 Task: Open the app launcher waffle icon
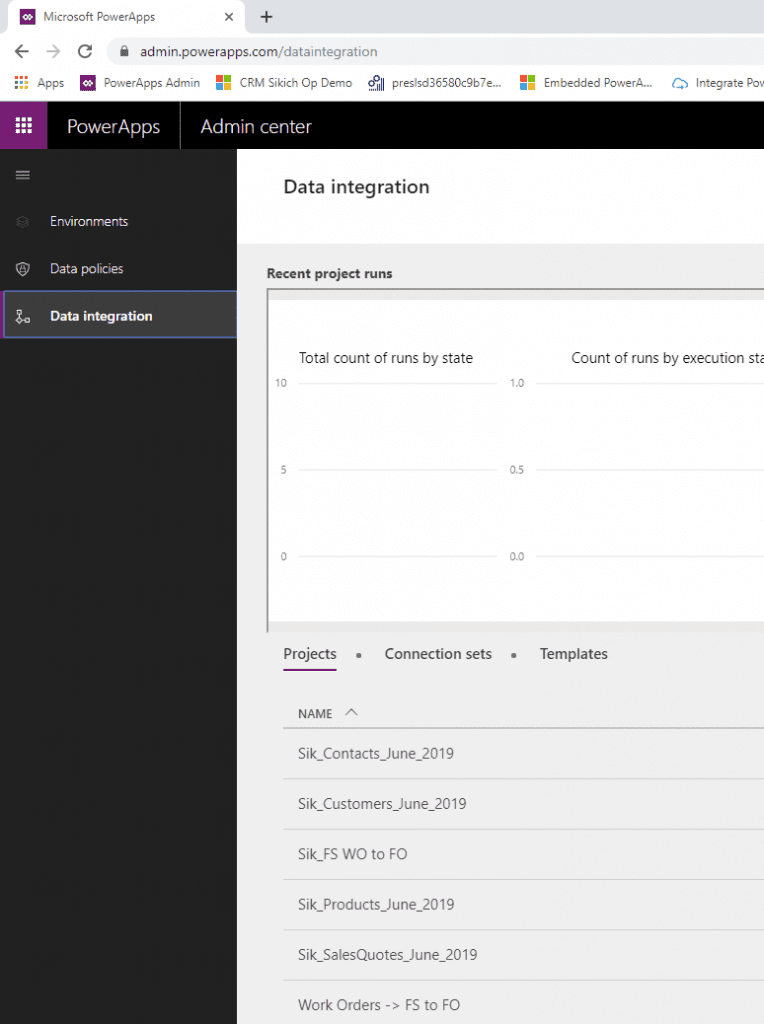(x=23, y=126)
